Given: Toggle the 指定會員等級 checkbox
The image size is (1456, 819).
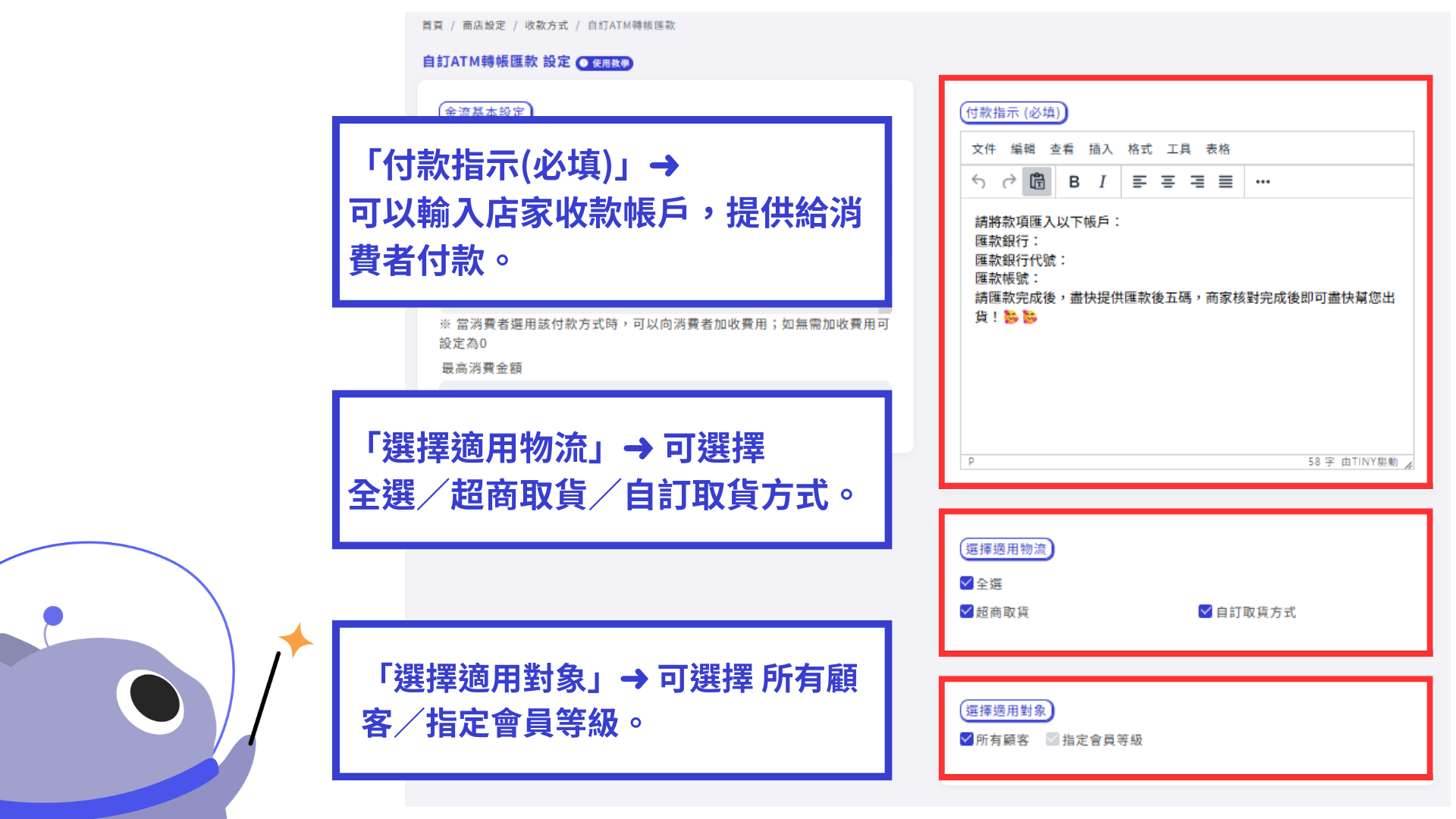Looking at the screenshot, I should pos(1053,739).
